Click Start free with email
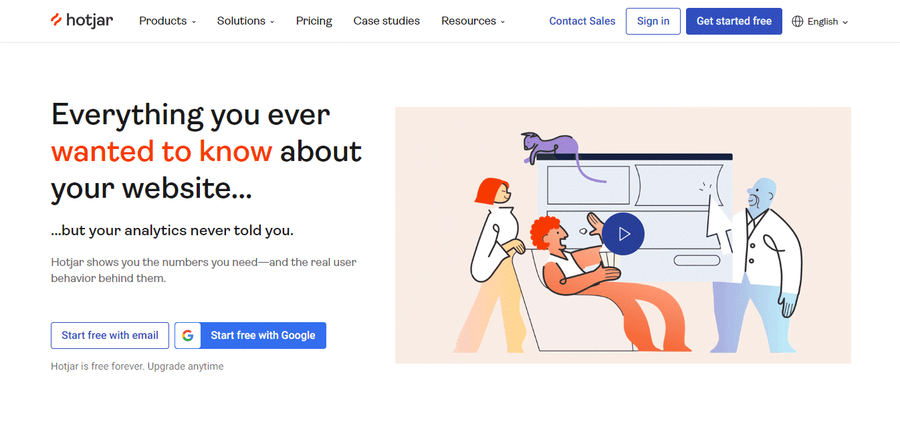This screenshot has height=423, width=900. coord(110,335)
